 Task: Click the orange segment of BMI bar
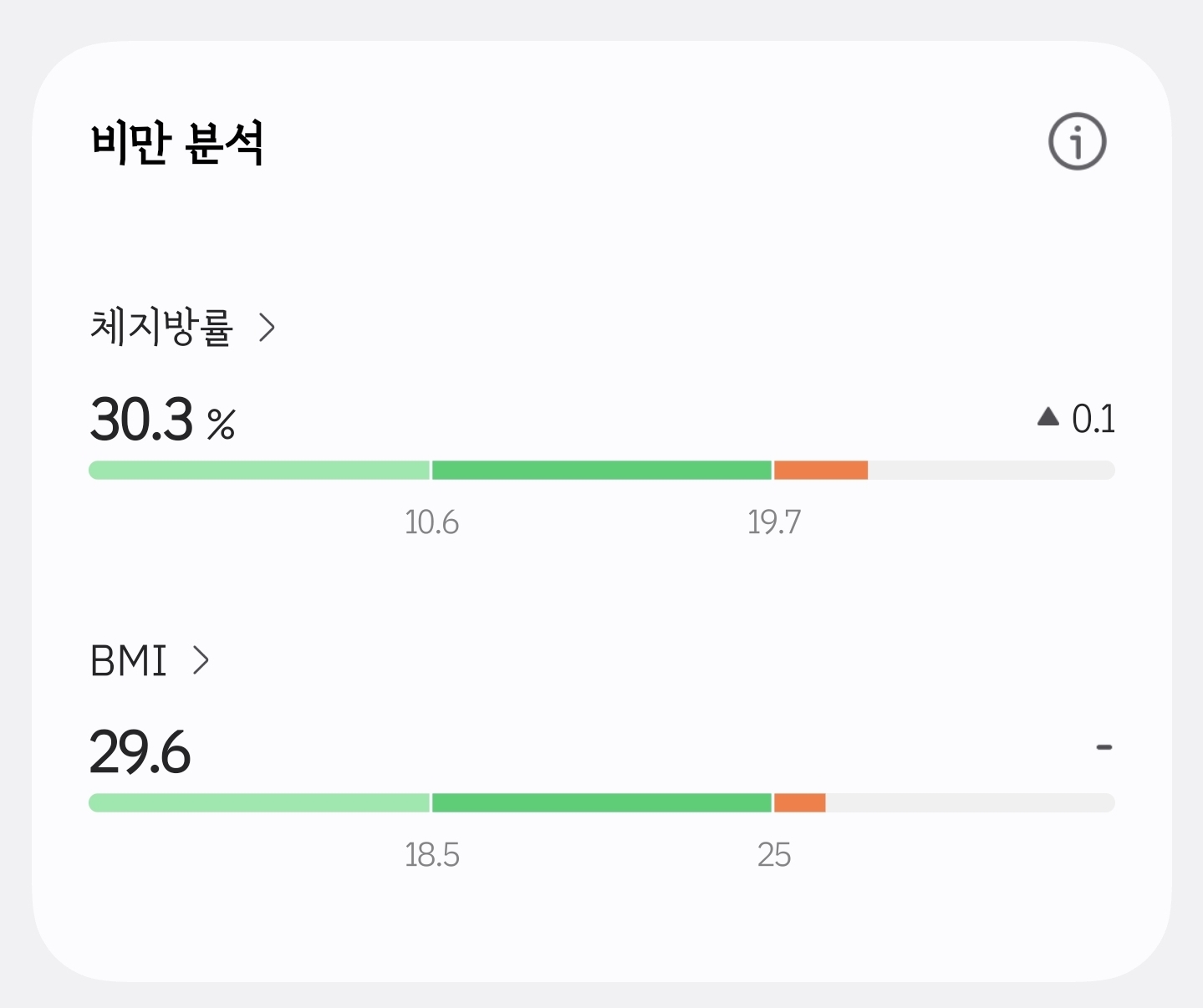(800, 802)
